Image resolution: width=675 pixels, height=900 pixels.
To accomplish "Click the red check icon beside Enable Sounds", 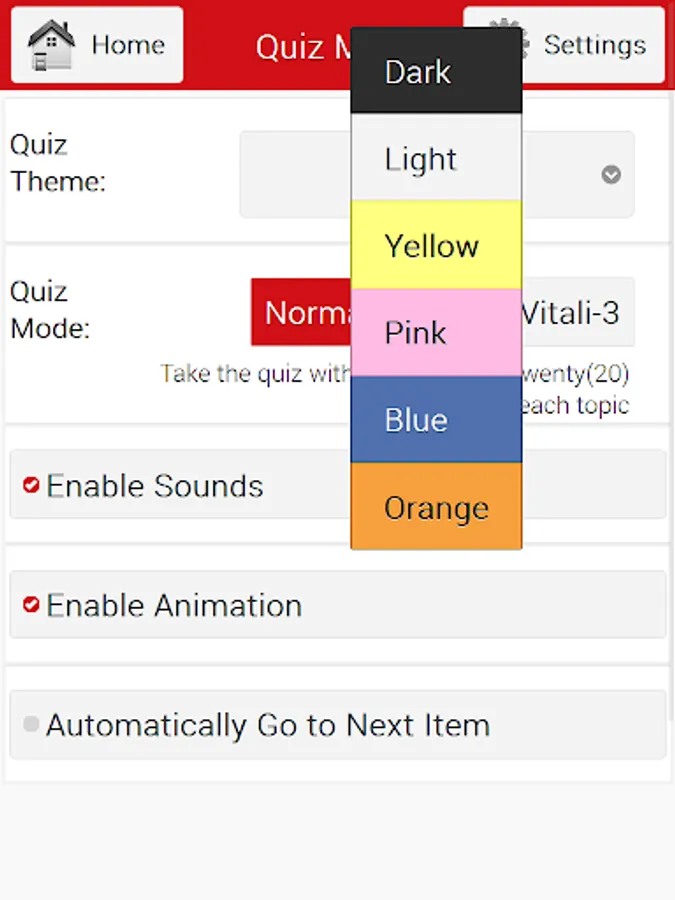I will 31,485.
